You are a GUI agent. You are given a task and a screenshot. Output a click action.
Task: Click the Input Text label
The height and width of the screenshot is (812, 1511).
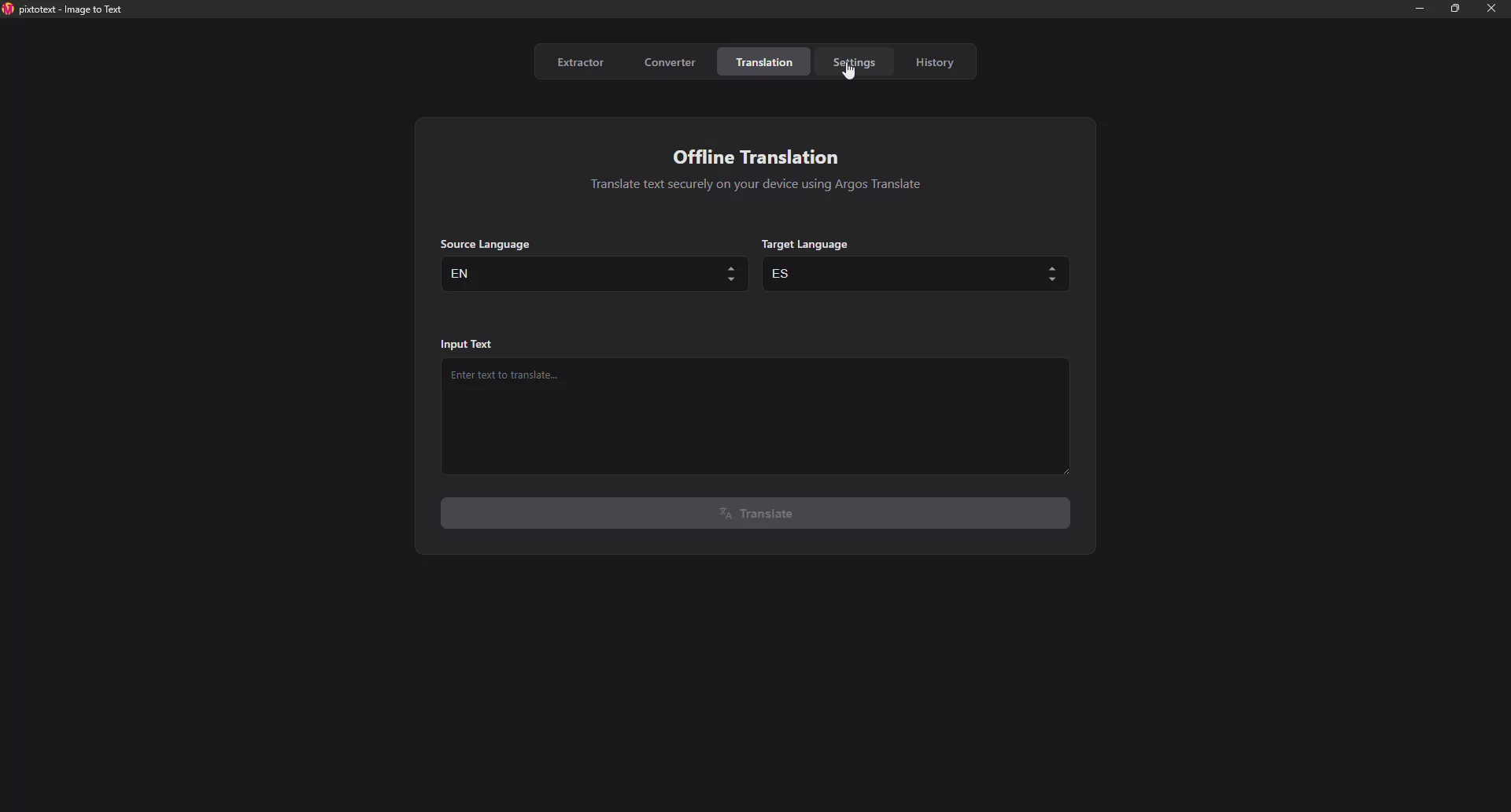(x=467, y=345)
